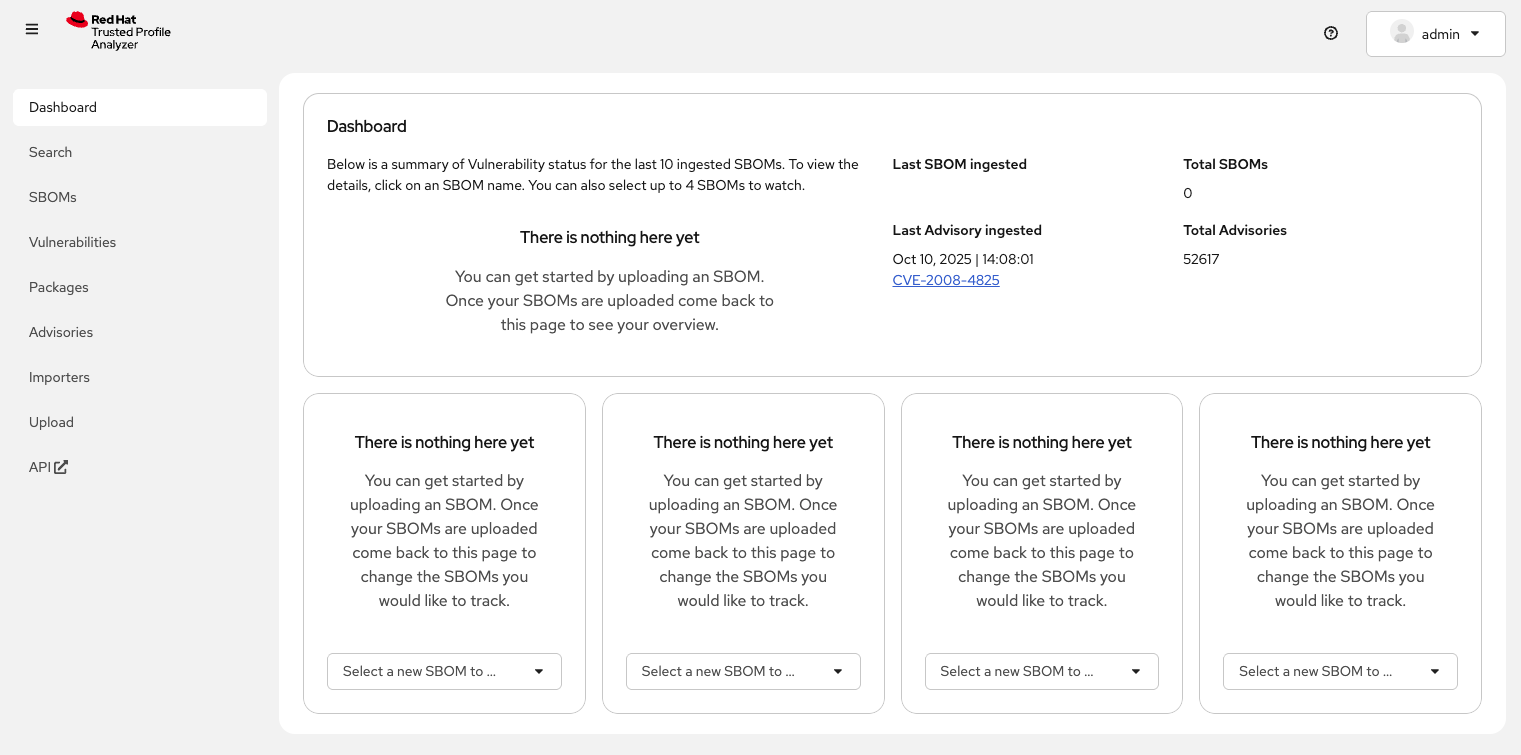Navigate to SBOMs section
Viewport: 1521px width, 755px height.
point(53,197)
